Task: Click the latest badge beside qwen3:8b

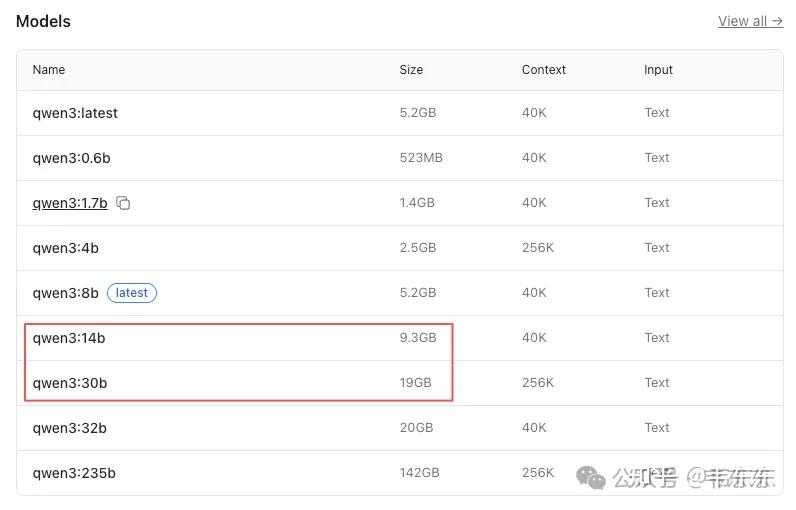Action: (x=132, y=293)
